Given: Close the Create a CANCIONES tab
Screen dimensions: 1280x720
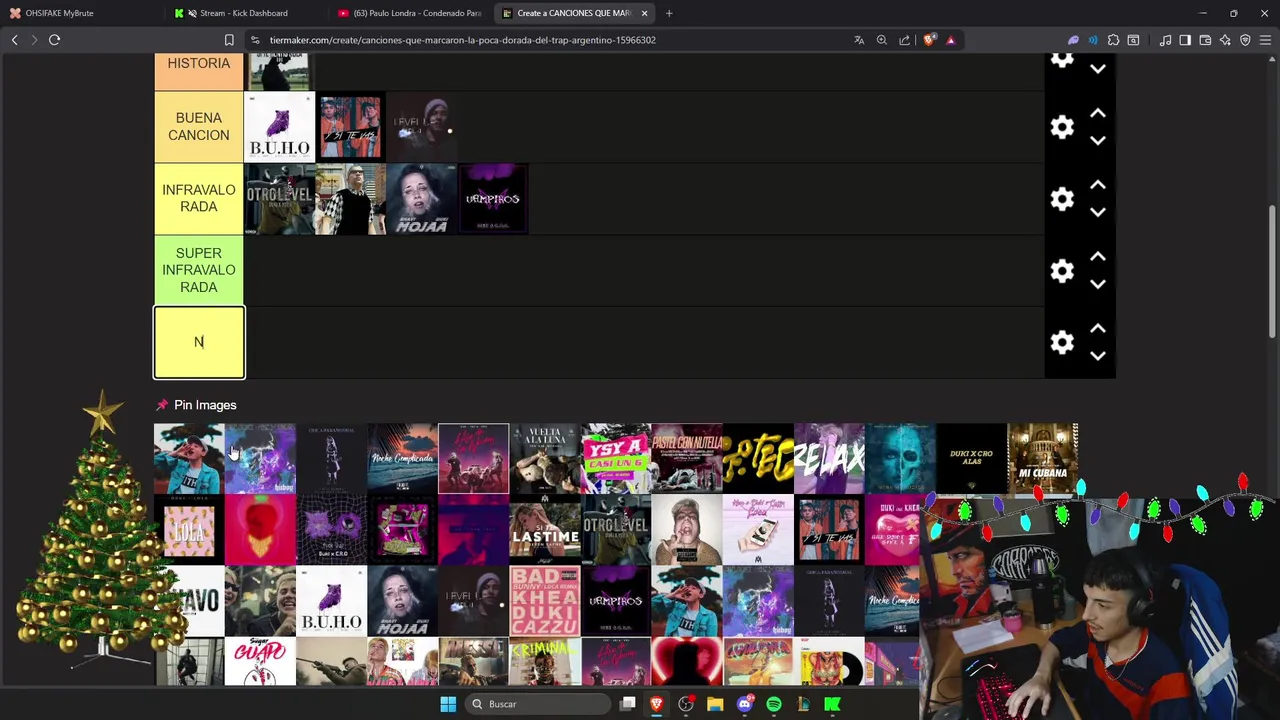Looking at the screenshot, I should 644,13.
